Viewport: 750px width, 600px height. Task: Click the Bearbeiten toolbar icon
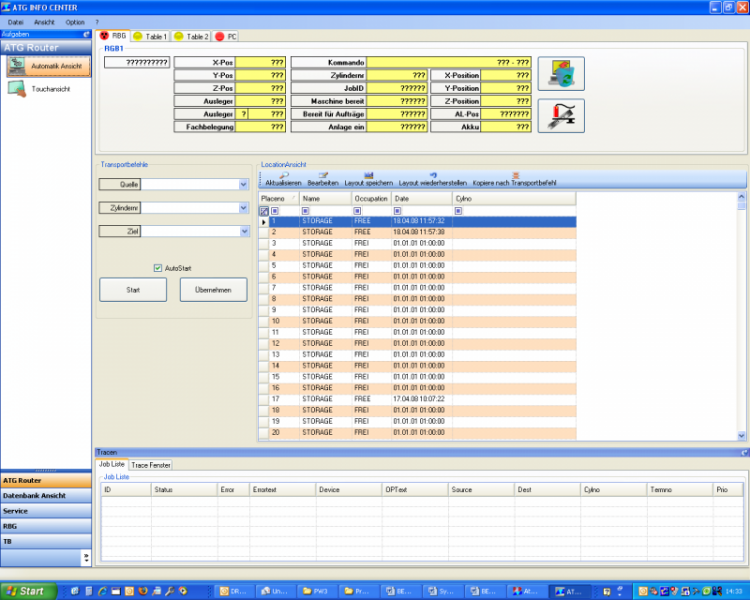coord(322,175)
